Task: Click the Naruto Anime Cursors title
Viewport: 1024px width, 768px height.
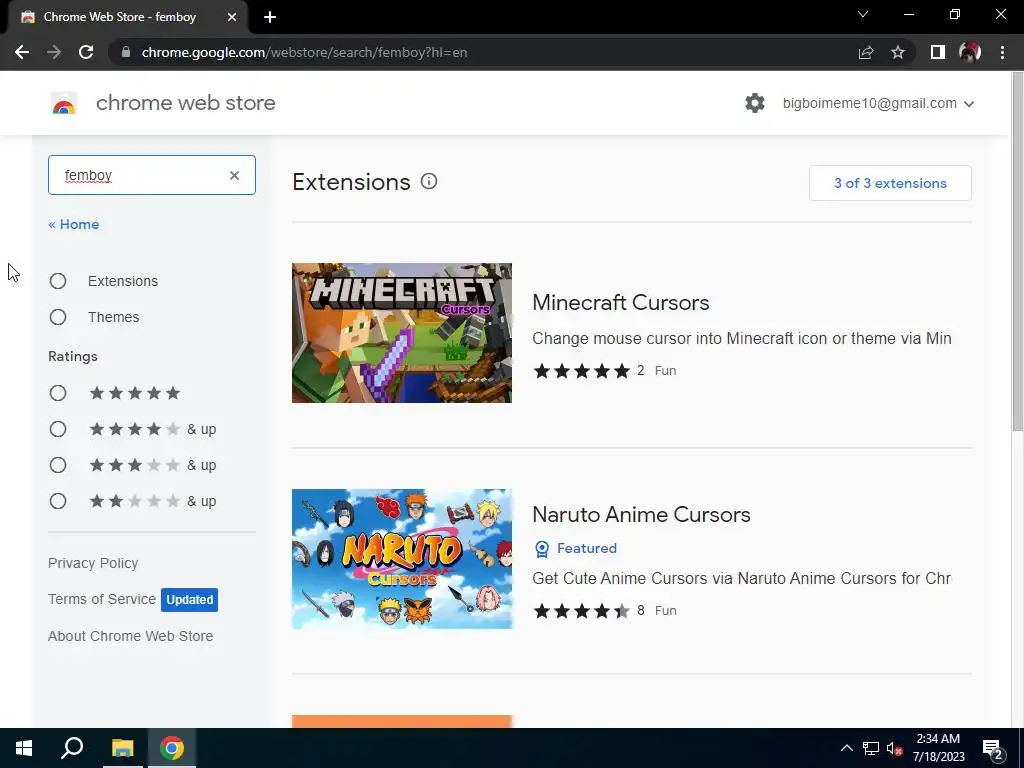Action: point(641,515)
